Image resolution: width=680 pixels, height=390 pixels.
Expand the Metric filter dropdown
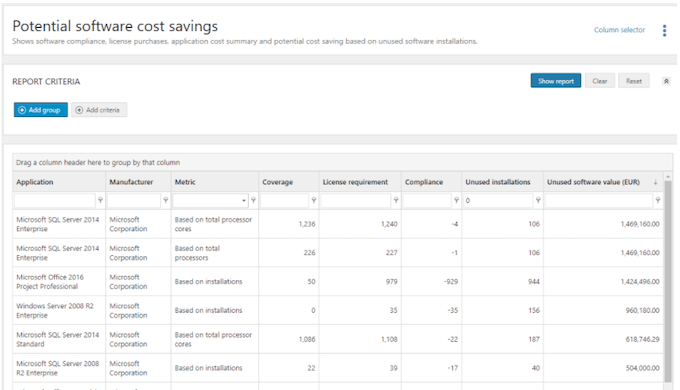(x=244, y=200)
